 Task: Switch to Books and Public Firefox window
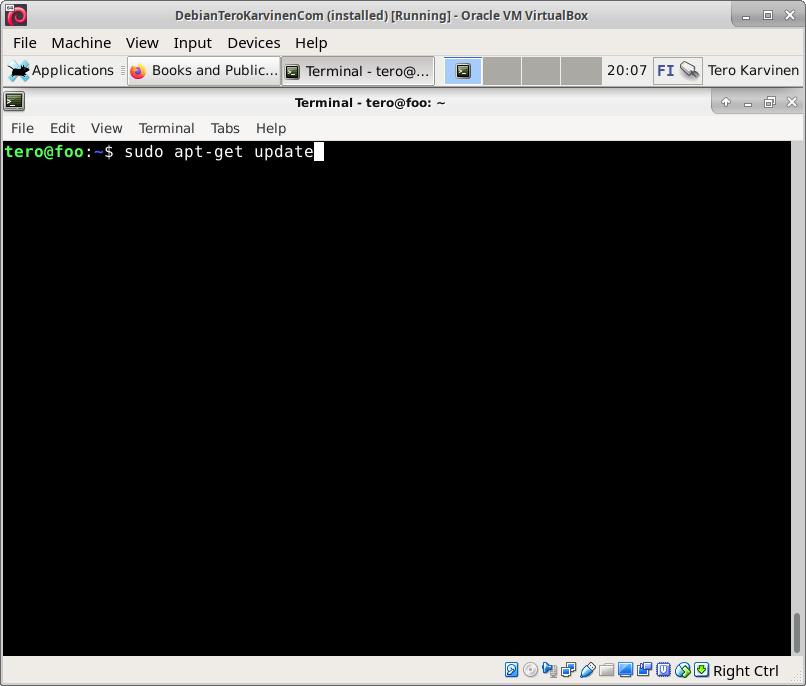pyautogui.click(x=203, y=71)
